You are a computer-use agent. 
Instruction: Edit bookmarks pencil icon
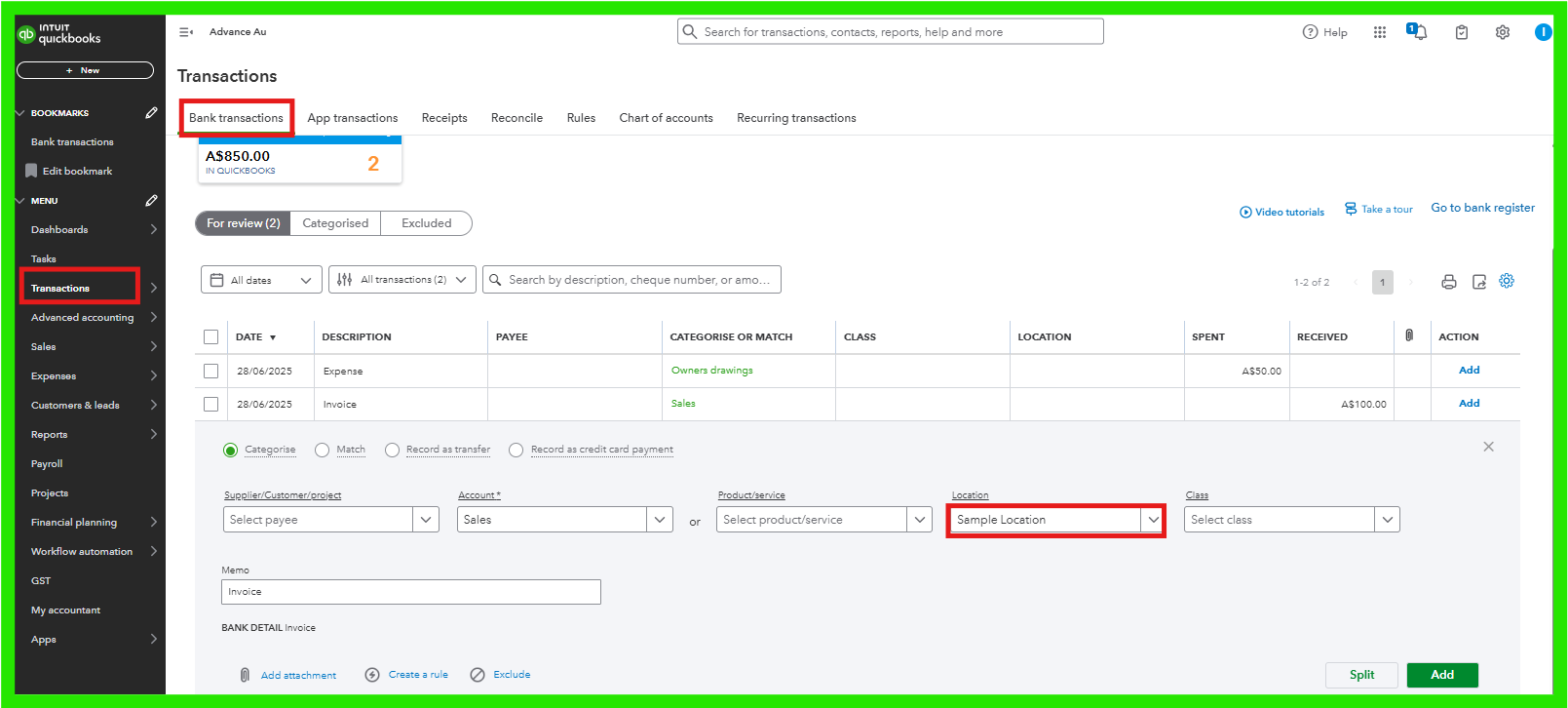[x=151, y=113]
